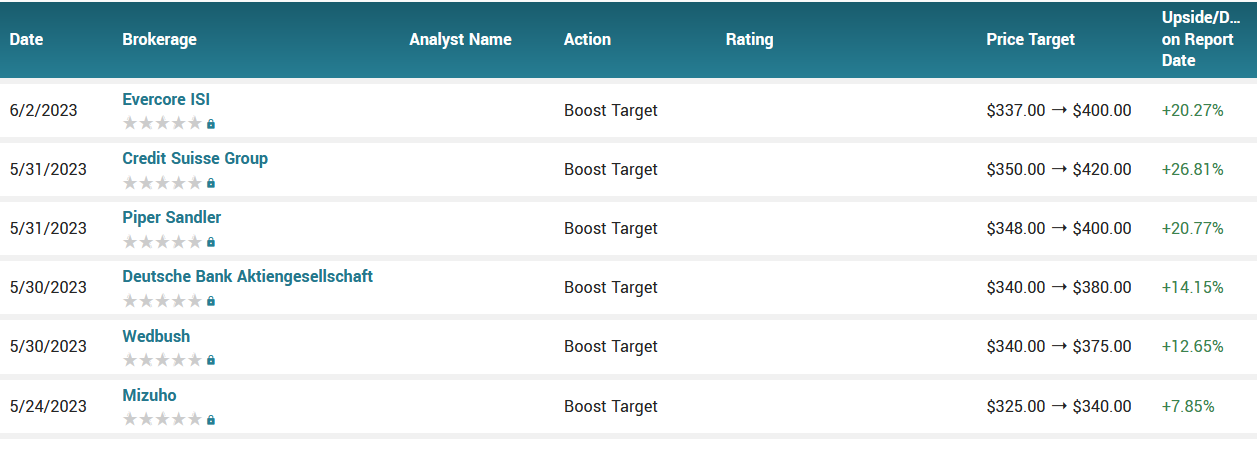Click the lock icon under Credit Suisse Group
This screenshot has height=458, width=1257.
coord(211,183)
